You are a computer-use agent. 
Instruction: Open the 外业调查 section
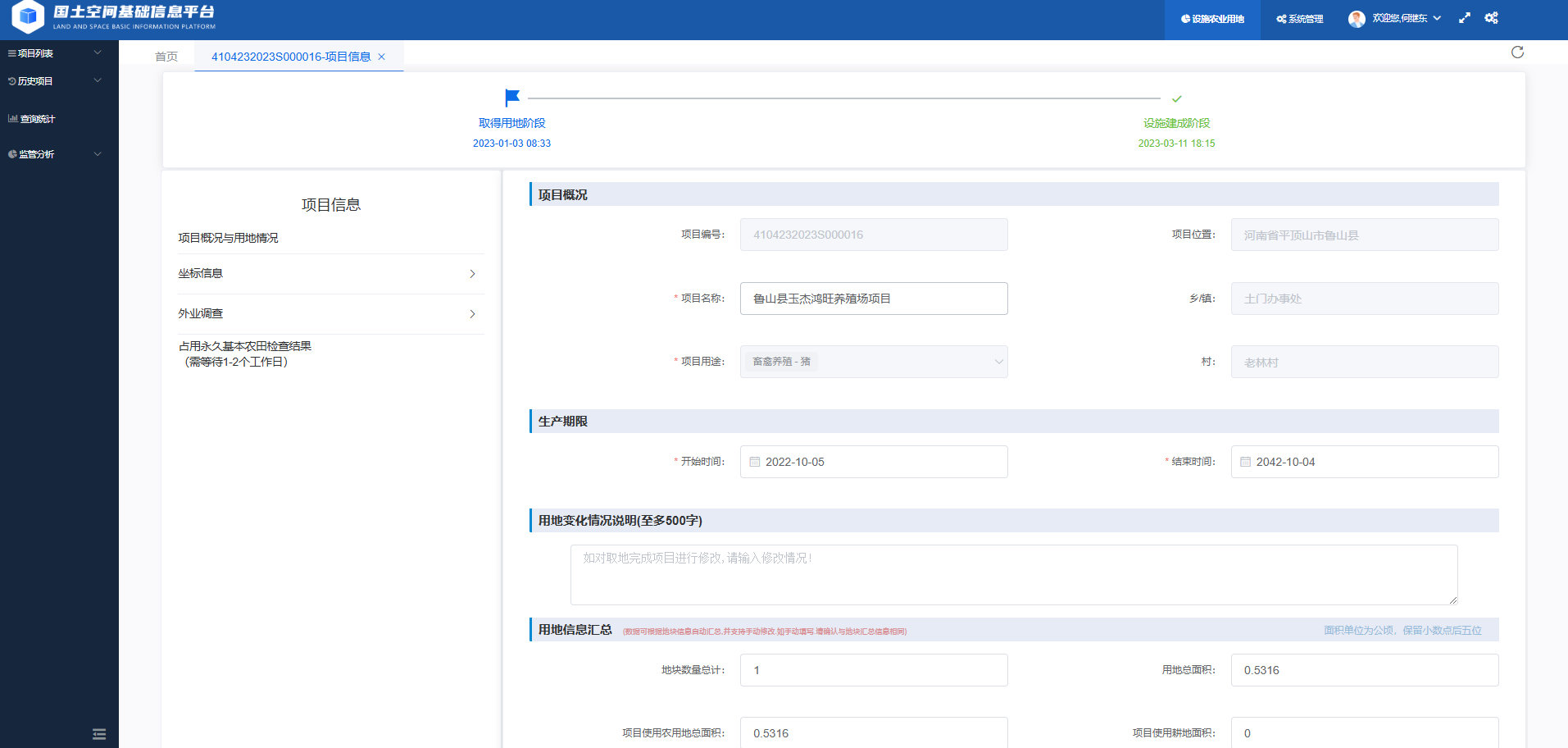pos(331,314)
